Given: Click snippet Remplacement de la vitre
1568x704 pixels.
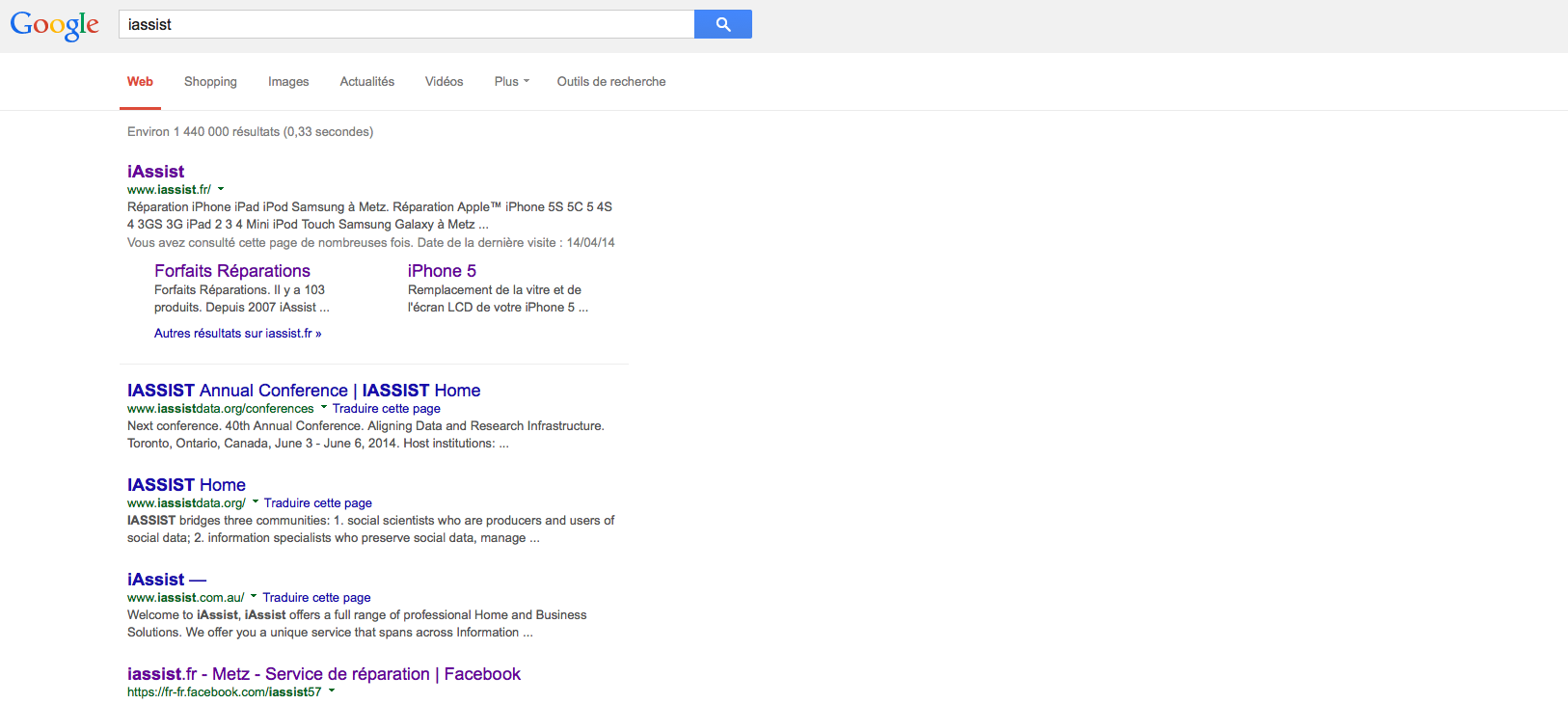Looking at the screenshot, I should click(498, 299).
